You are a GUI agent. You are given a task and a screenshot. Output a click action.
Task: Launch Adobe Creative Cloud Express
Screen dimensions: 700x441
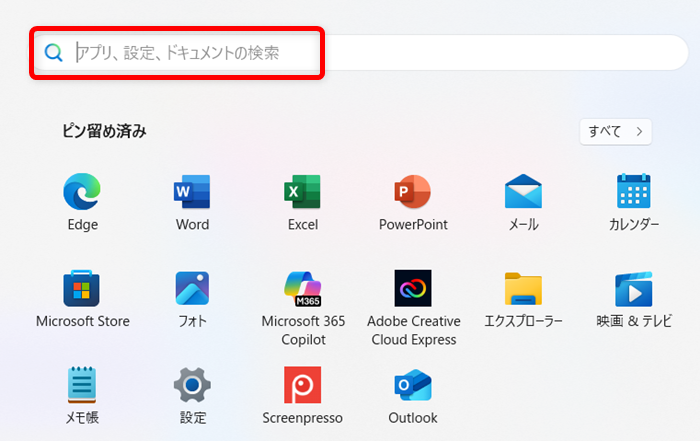click(x=413, y=288)
